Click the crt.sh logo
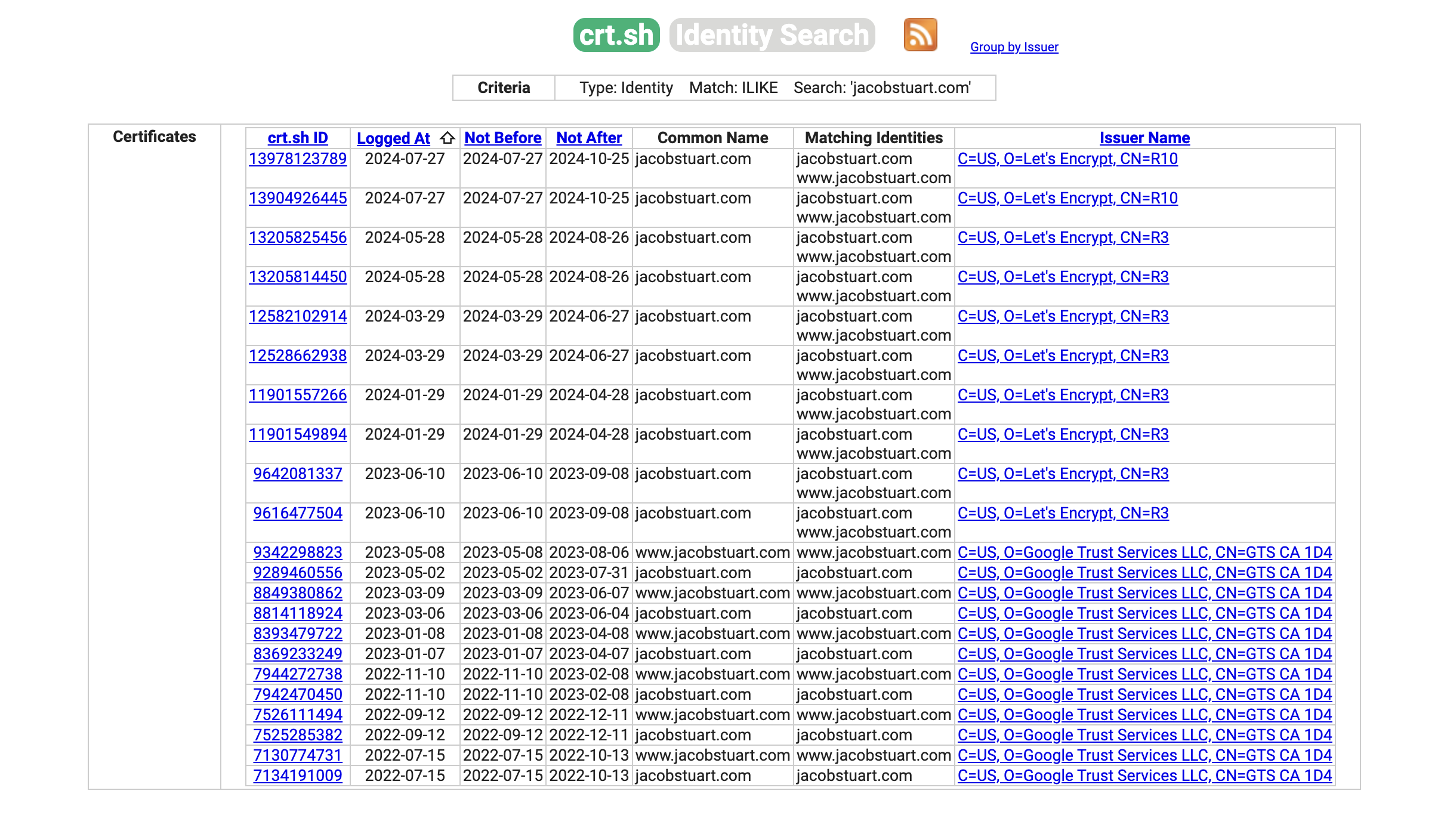 (x=616, y=35)
